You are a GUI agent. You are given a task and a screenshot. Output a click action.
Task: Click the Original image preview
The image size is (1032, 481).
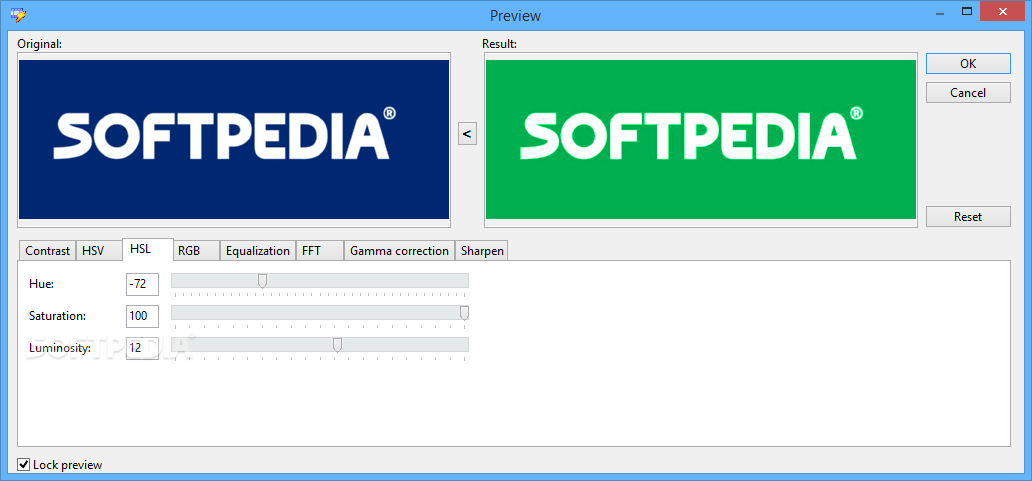[x=234, y=139]
